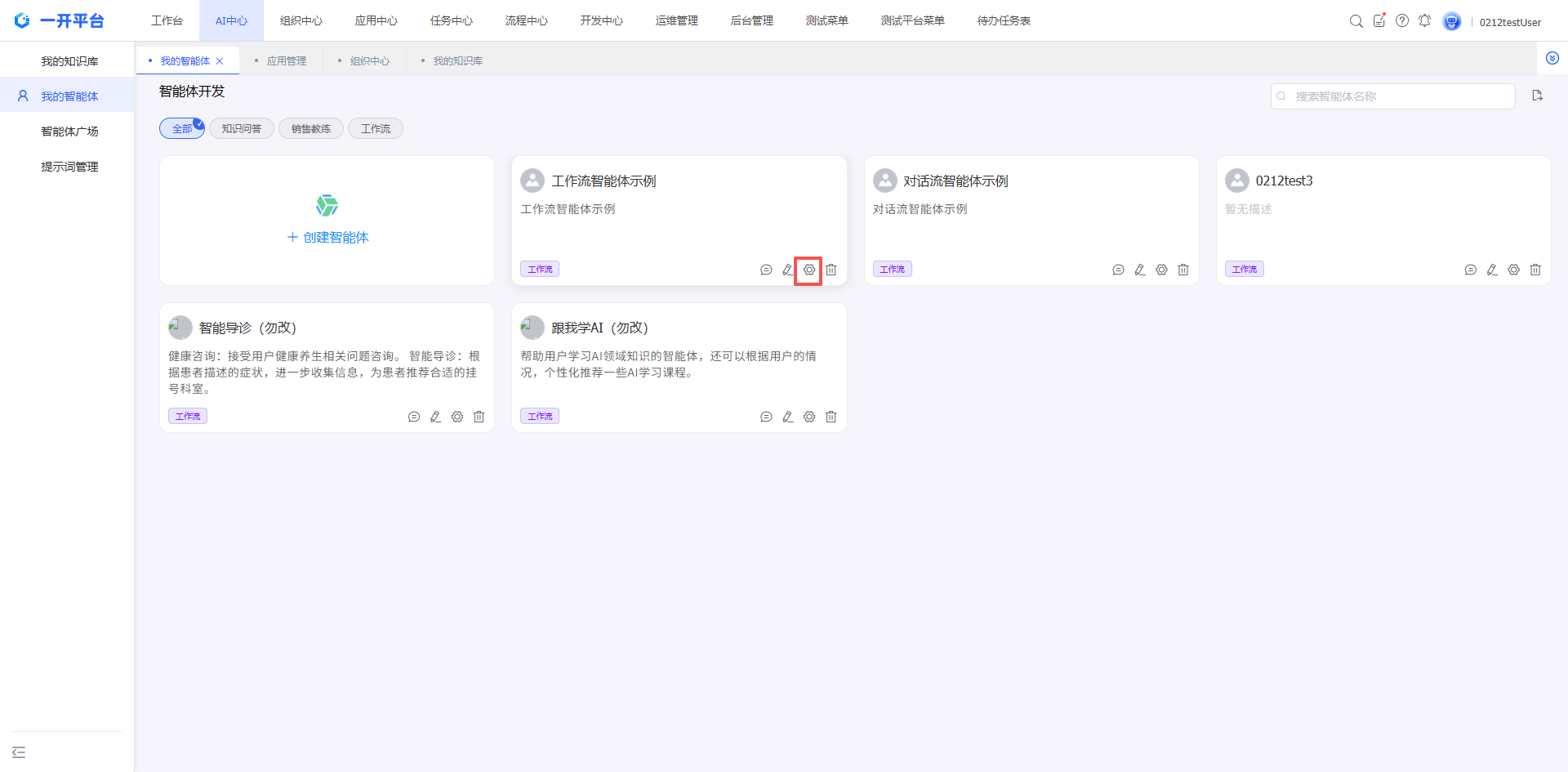Screen dimensions: 1568x772
Task: Go to 智能体广场 in sidebar
Action: click(x=69, y=132)
